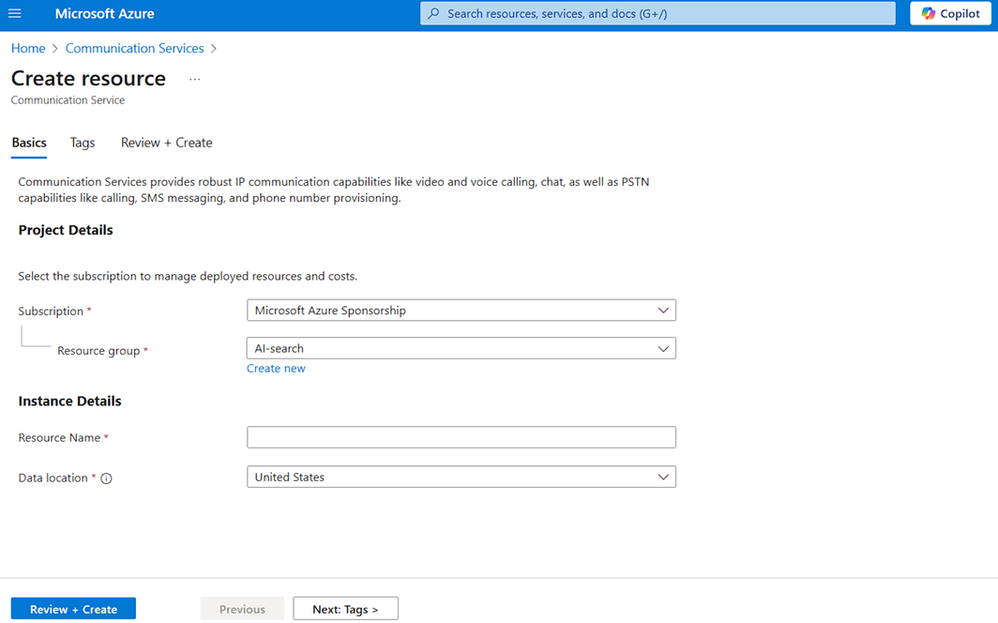The height and width of the screenshot is (623, 998).
Task: Focus the Resource Name input field
Action: (x=461, y=437)
